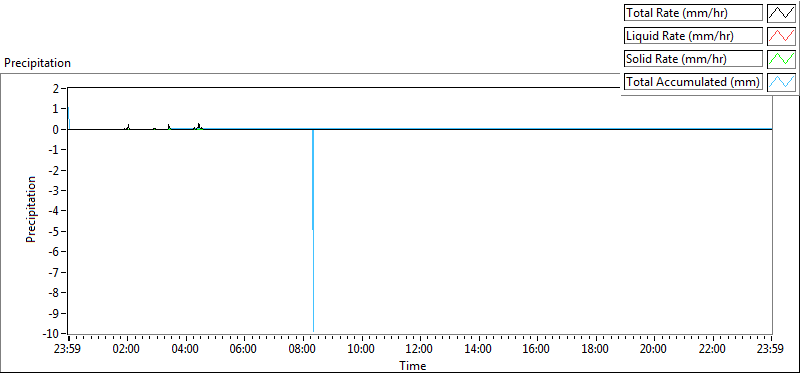This screenshot has height=373, width=800.
Task: Click the Total Accumulated blue line swatch
Action: coord(782,82)
